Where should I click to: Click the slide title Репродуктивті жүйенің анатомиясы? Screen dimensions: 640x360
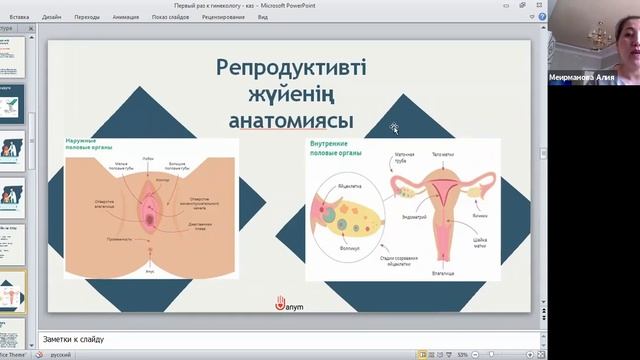291,94
